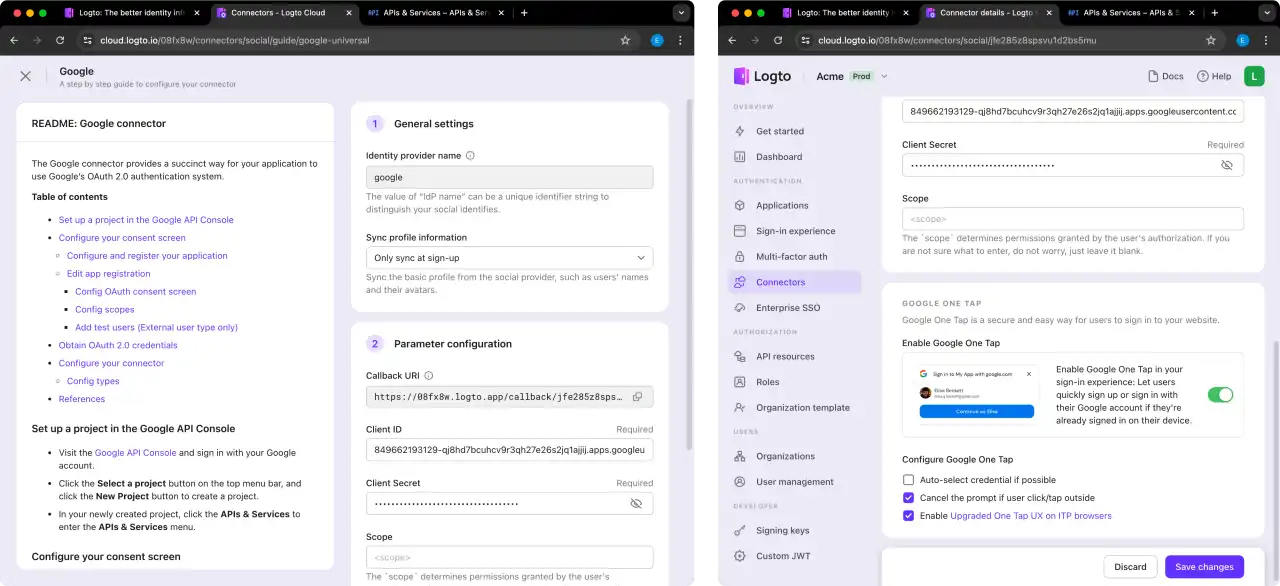This screenshot has height=586, width=1280.
Task: Uncheck "Cancel the prompt if user click/tap outside"
Action: [x=908, y=497]
